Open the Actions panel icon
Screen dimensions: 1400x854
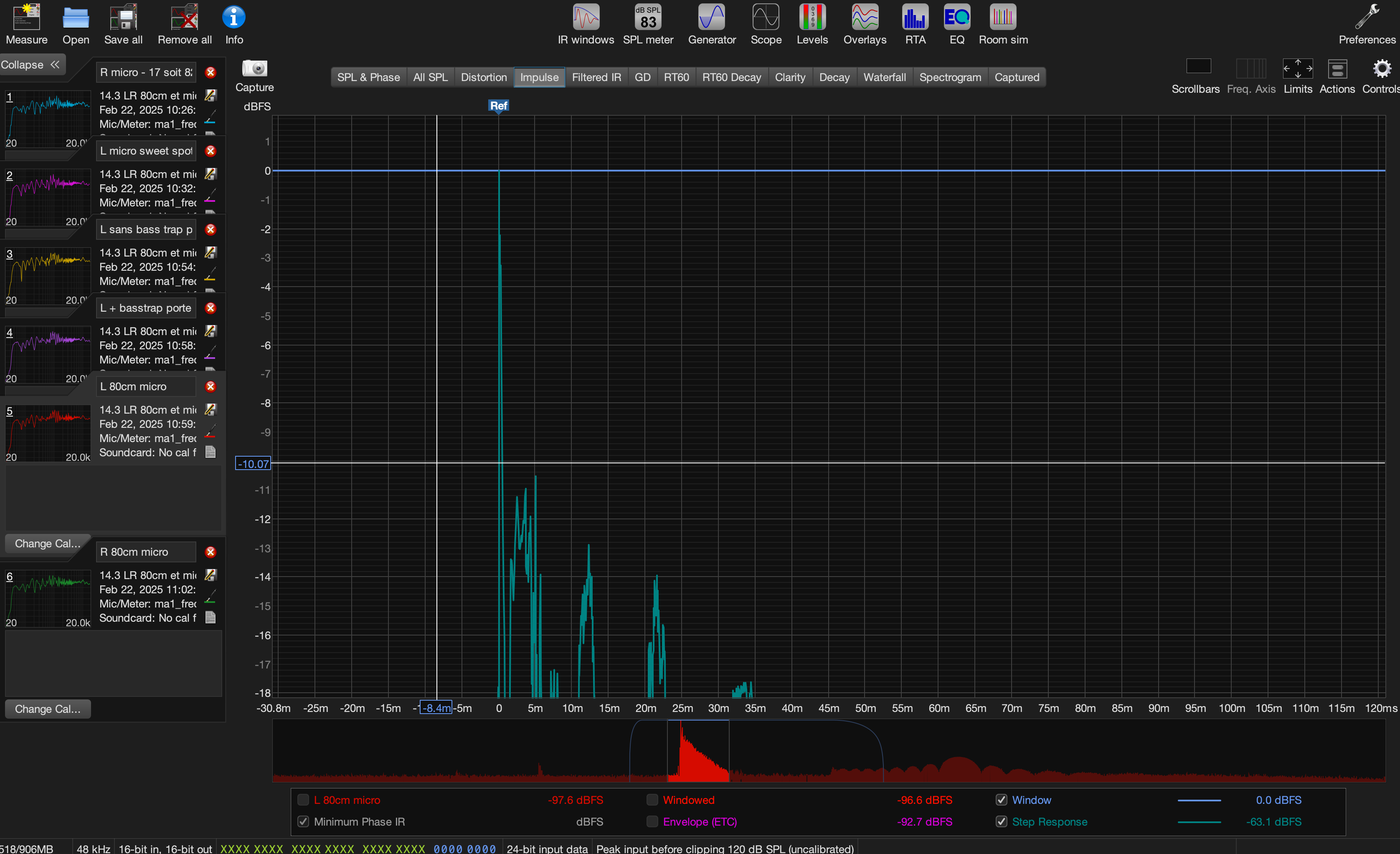(x=1337, y=69)
